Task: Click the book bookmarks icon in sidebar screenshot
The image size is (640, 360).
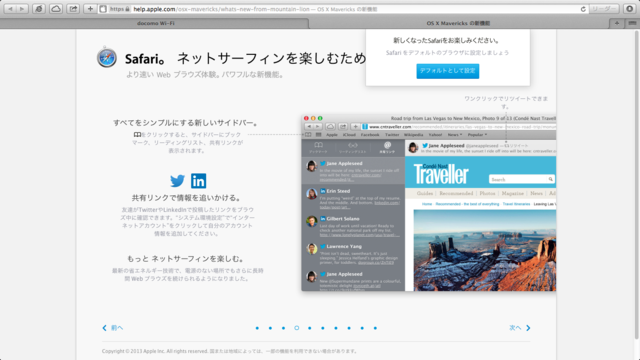Action: click(318, 145)
